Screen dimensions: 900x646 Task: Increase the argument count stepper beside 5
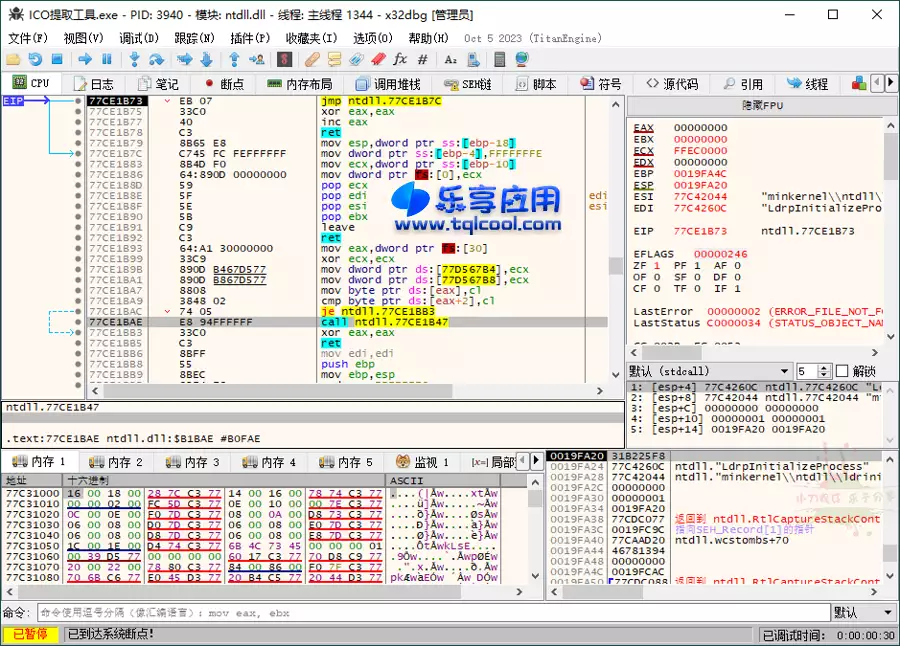[824, 366]
